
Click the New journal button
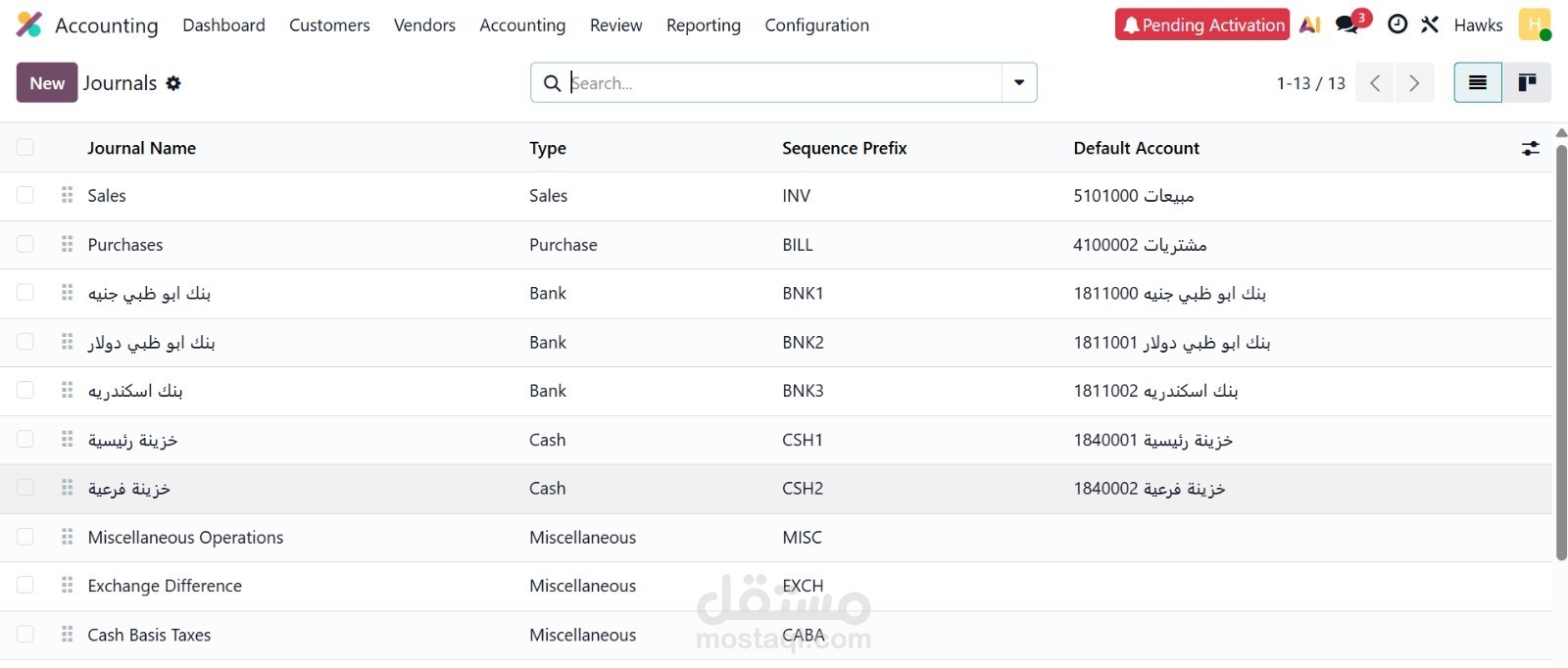tap(47, 83)
